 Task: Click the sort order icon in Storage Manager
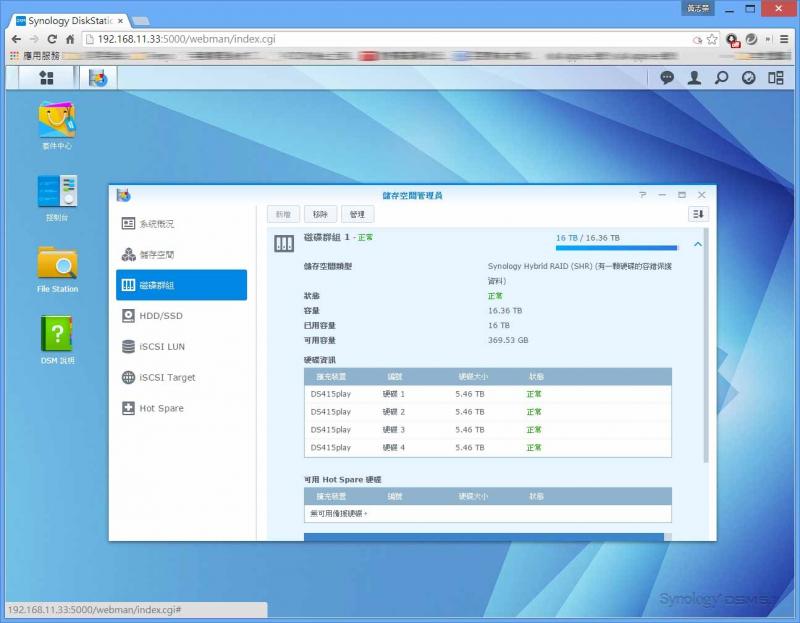tap(698, 214)
